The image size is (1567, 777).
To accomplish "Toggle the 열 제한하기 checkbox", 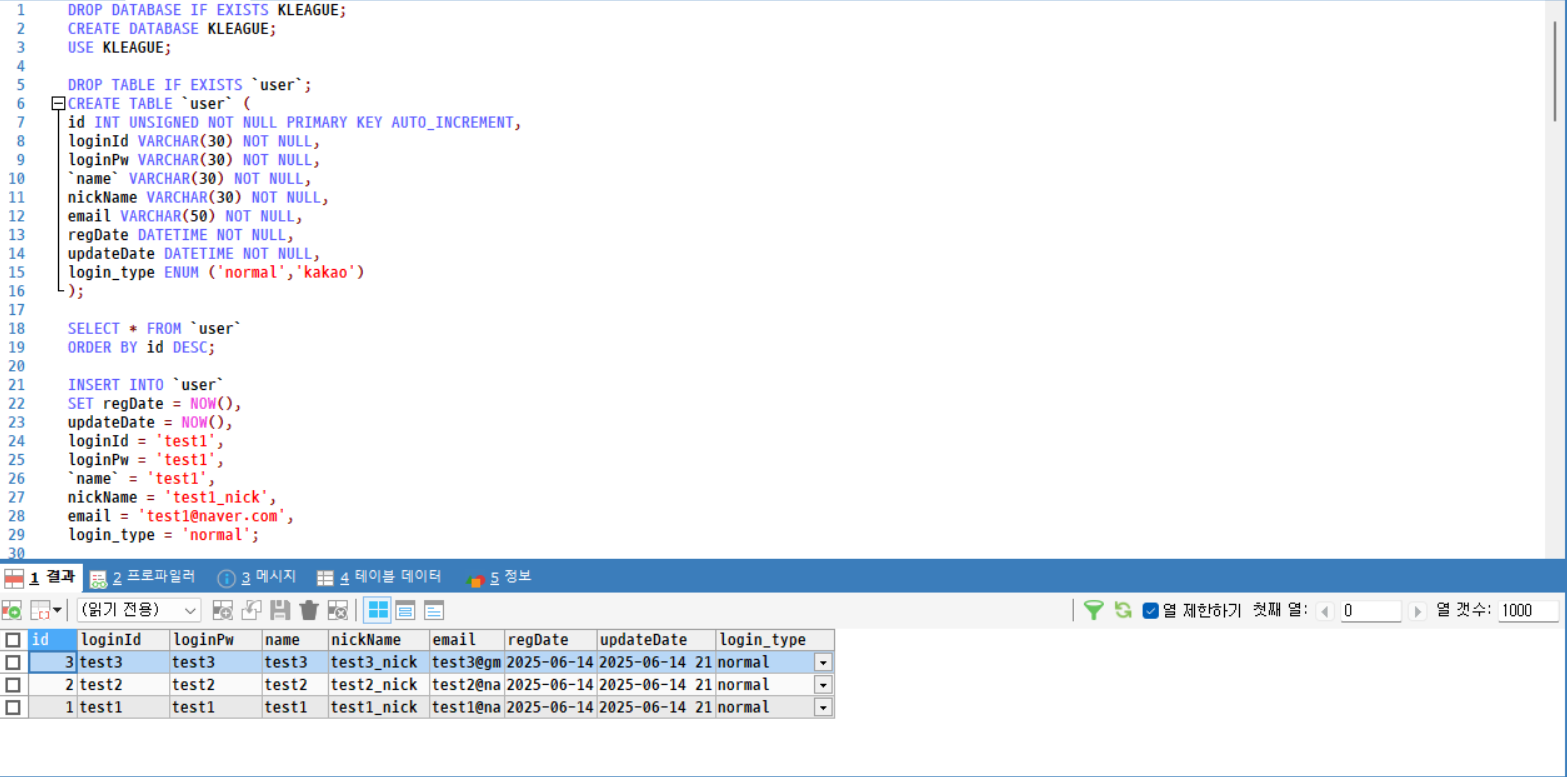I will click(1151, 610).
